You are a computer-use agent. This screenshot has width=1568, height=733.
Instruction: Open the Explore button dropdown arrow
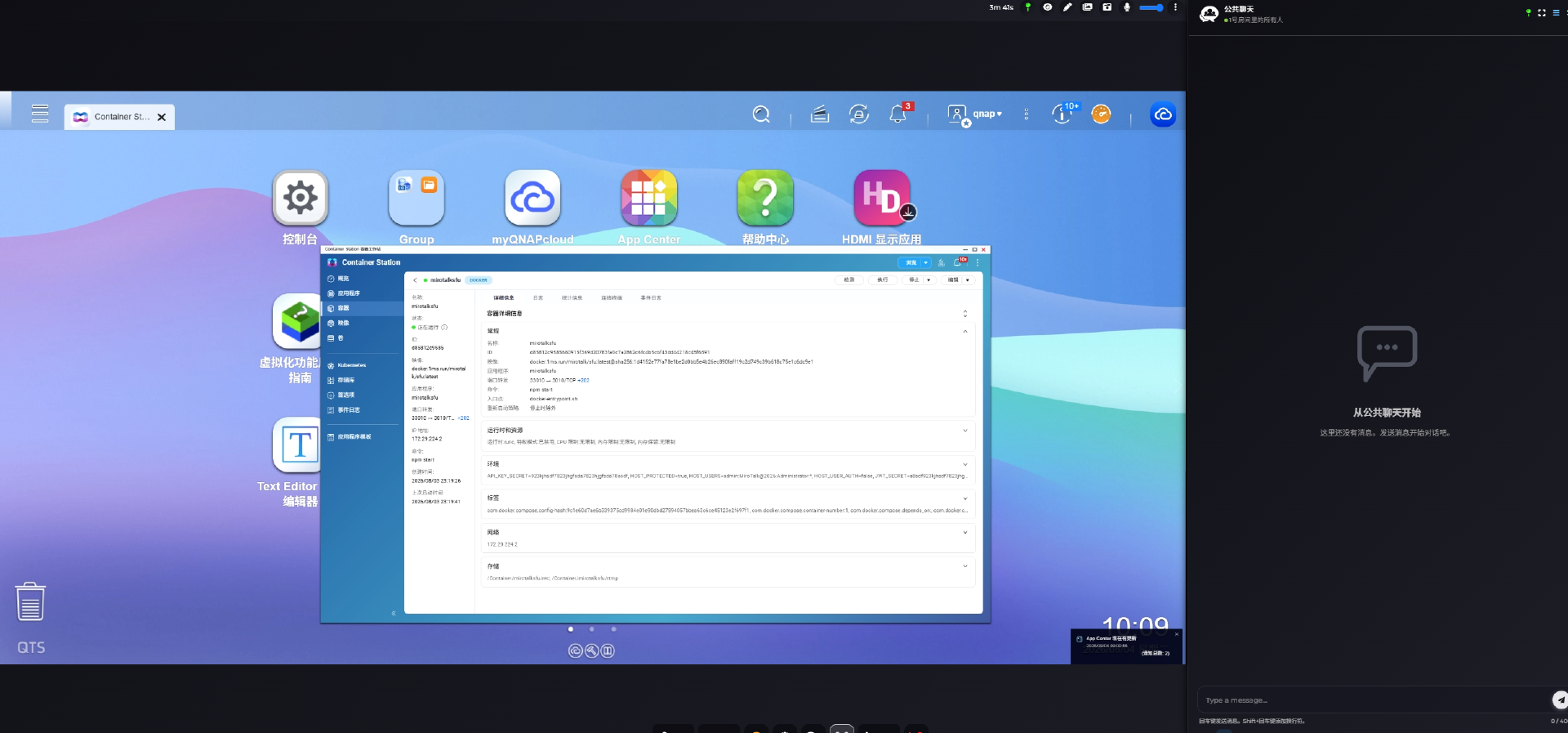click(x=926, y=262)
